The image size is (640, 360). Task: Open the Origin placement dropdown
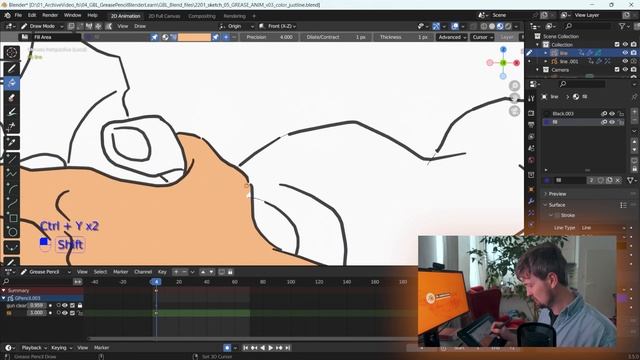(236, 26)
